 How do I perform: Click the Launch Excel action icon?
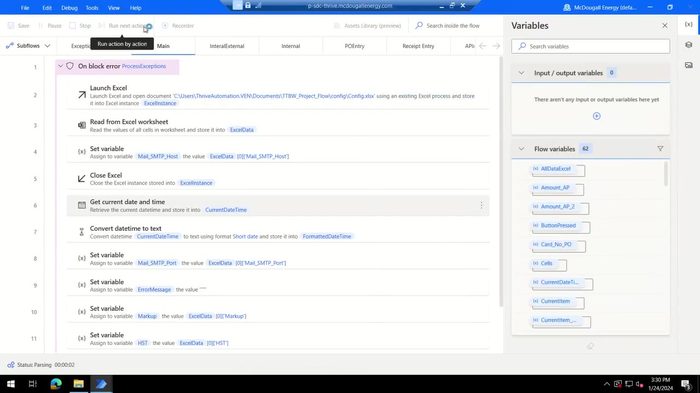coord(82,95)
